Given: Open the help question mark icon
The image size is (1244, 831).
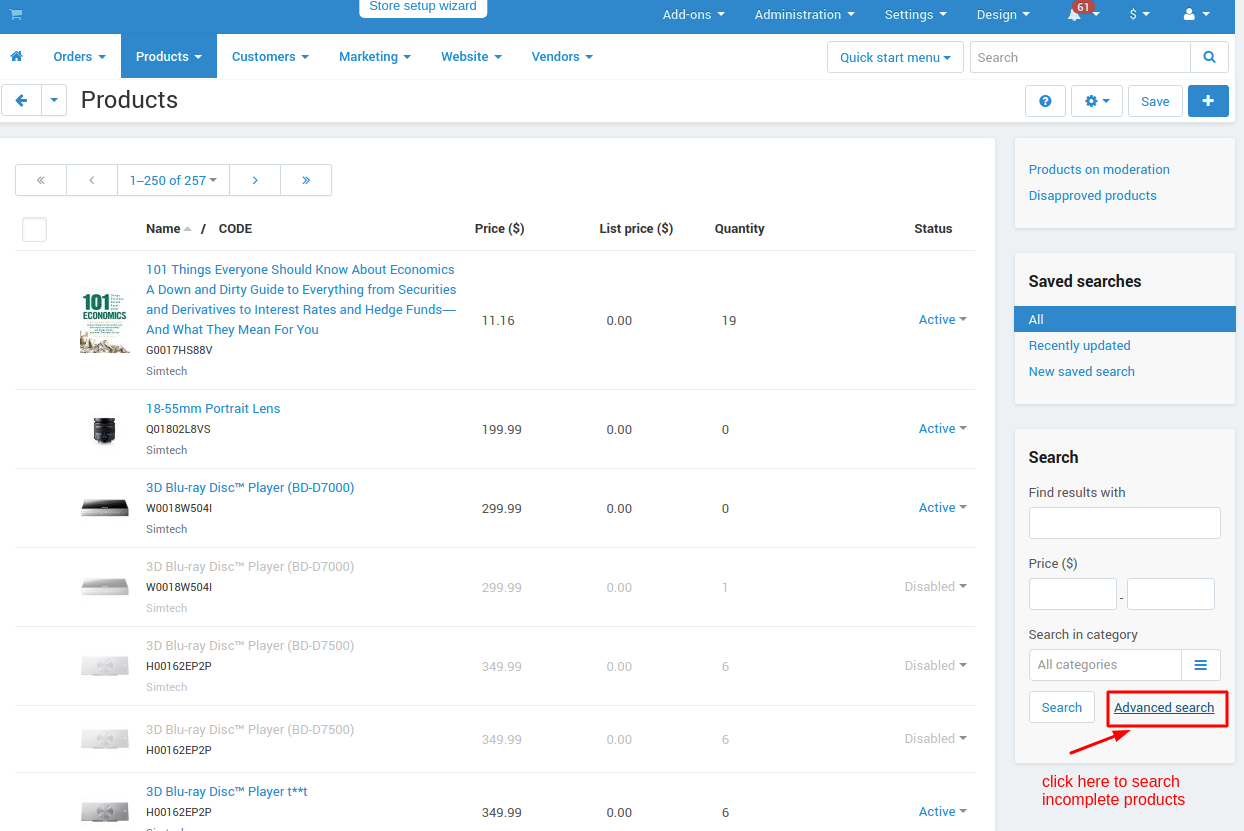Looking at the screenshot, I should point(1045,101).
